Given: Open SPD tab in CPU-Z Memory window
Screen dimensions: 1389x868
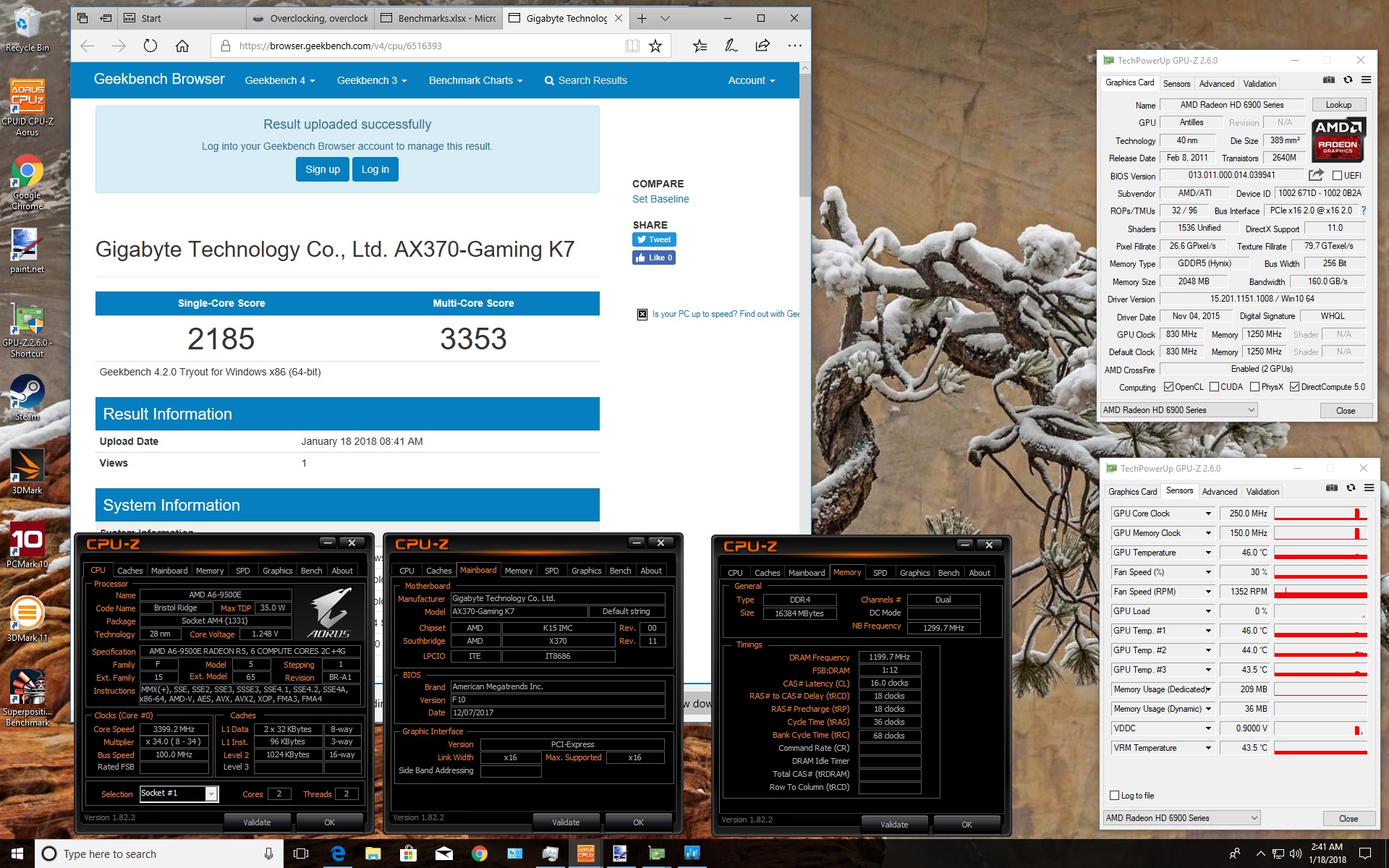Looking at the screenshot, I should point(880,573).
